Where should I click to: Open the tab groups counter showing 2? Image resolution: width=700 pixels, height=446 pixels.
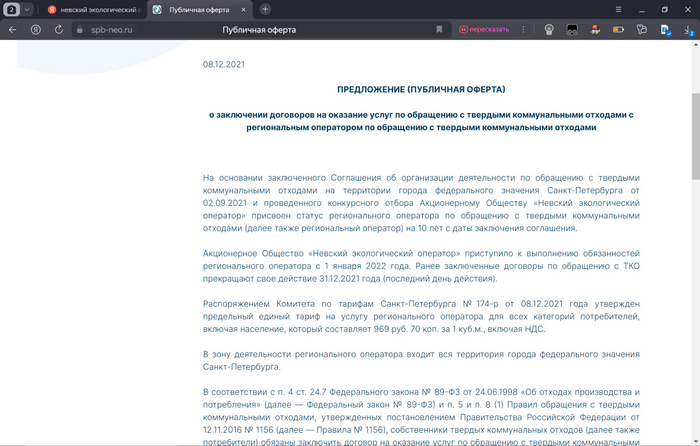[12, 9]
